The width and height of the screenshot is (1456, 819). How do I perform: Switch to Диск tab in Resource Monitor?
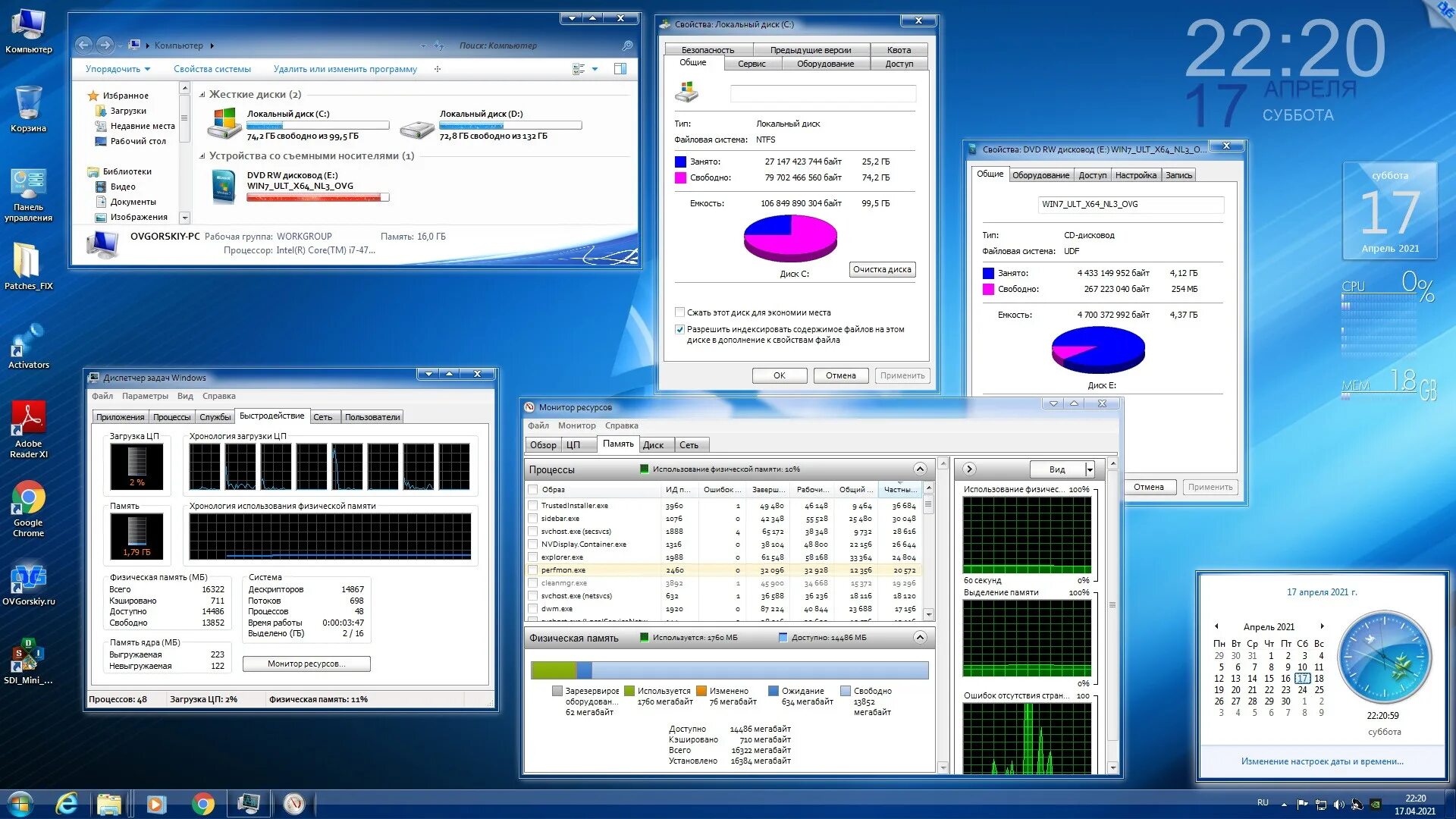pos(653,445)
